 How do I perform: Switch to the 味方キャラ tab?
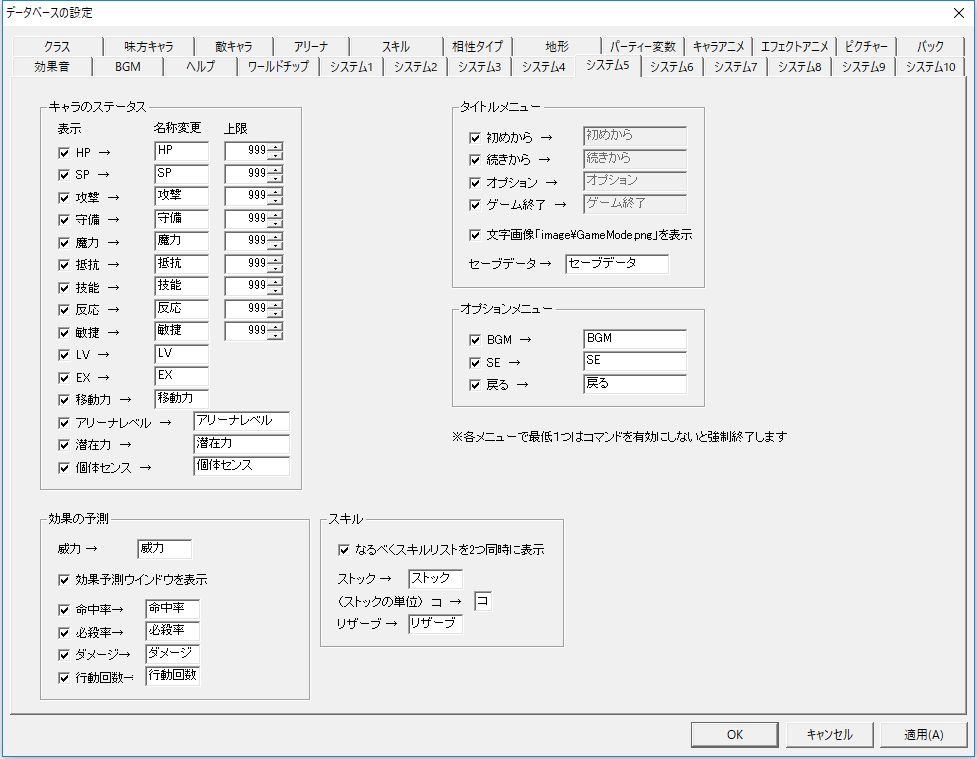pyautogui.click(x=148, y=47)
